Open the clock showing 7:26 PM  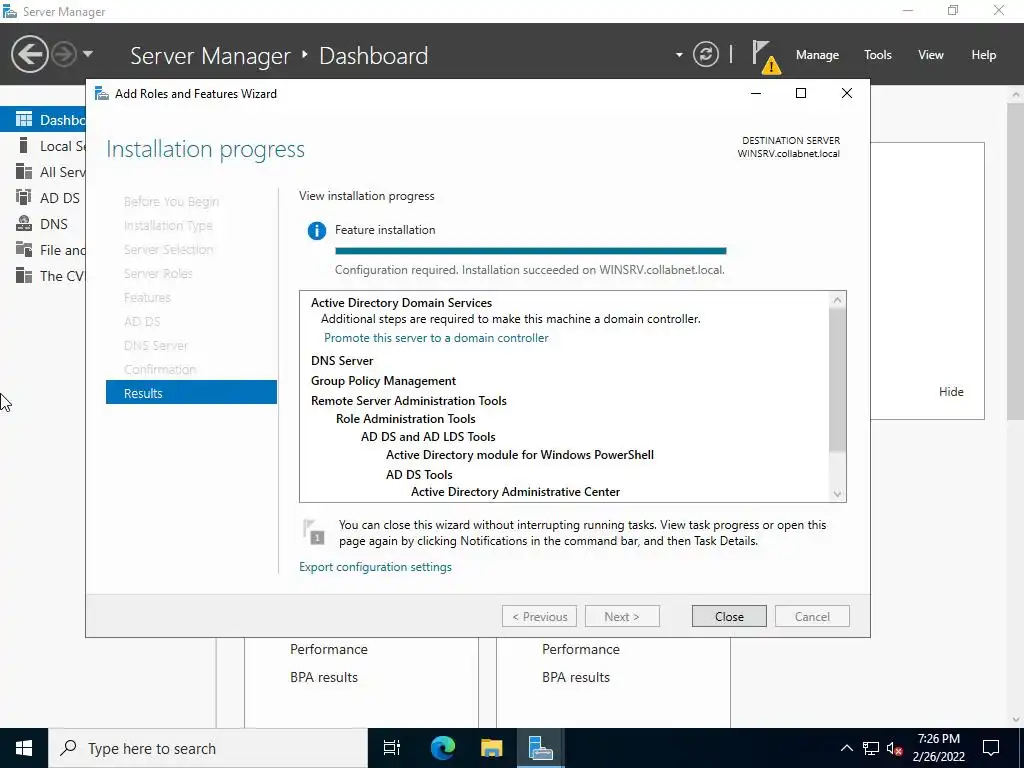pos(938,748)
